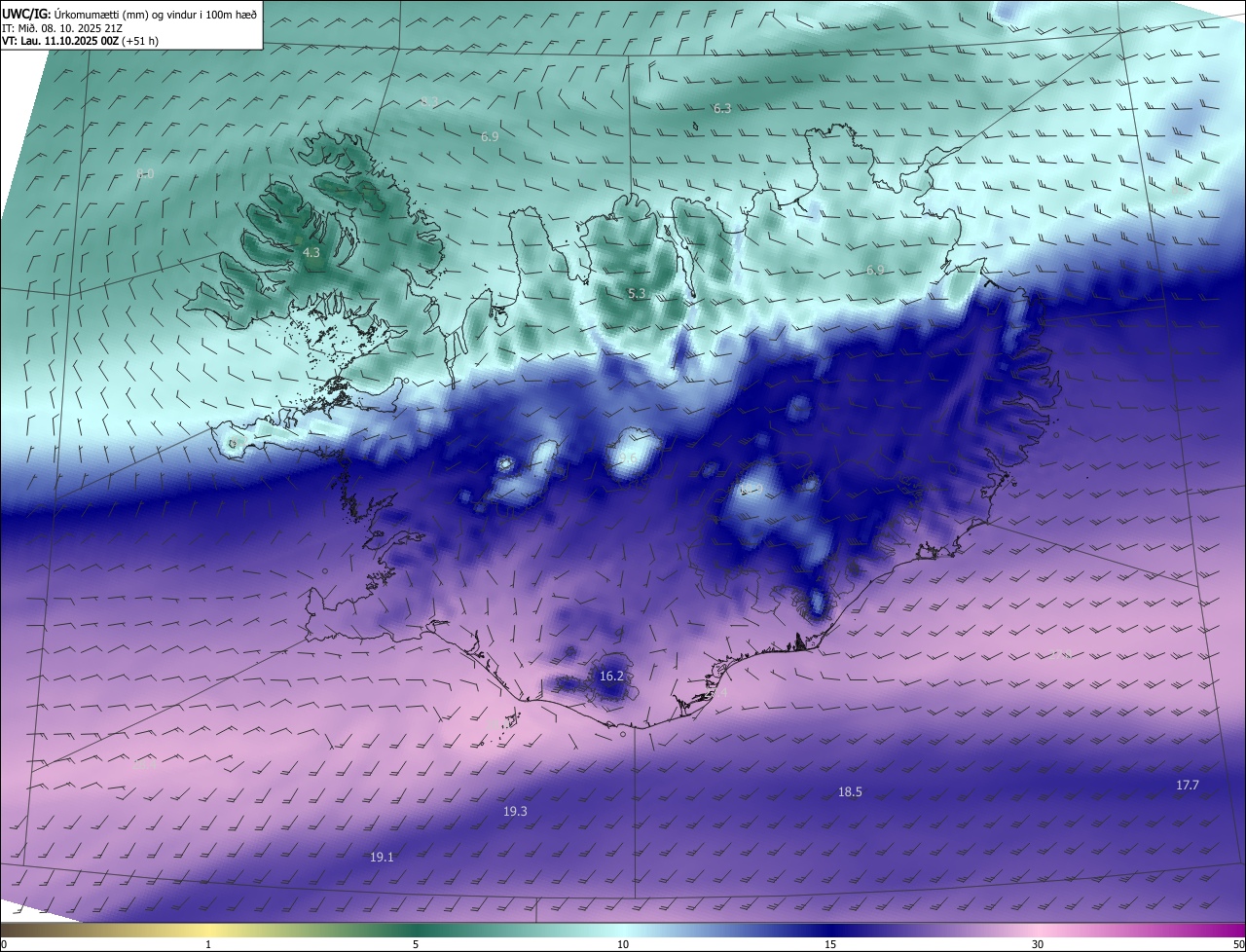Click the 50 label on the color scale

pyautogui.click(x=1238, y=944)
